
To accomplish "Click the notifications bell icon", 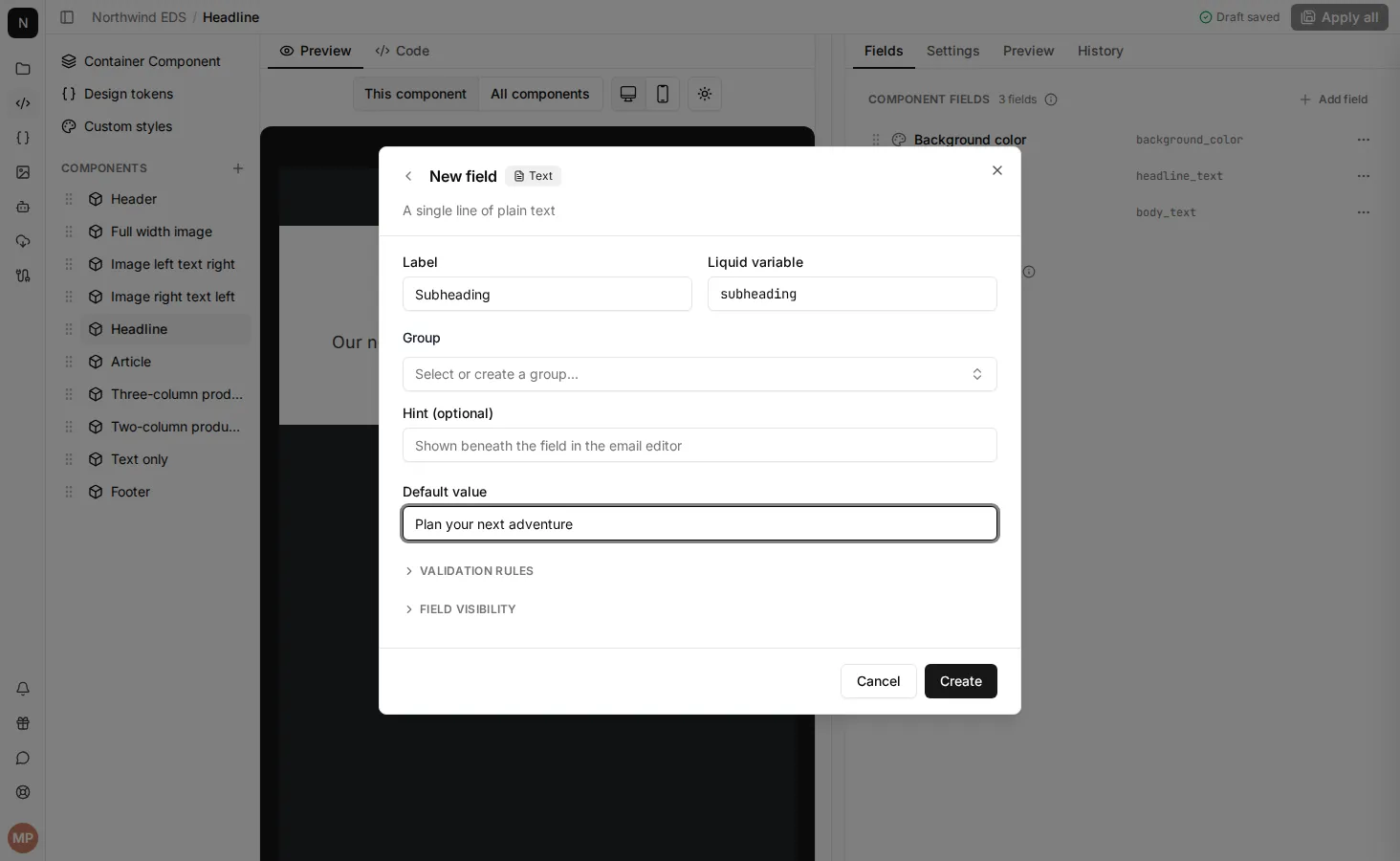I will [x=23, y=689].
